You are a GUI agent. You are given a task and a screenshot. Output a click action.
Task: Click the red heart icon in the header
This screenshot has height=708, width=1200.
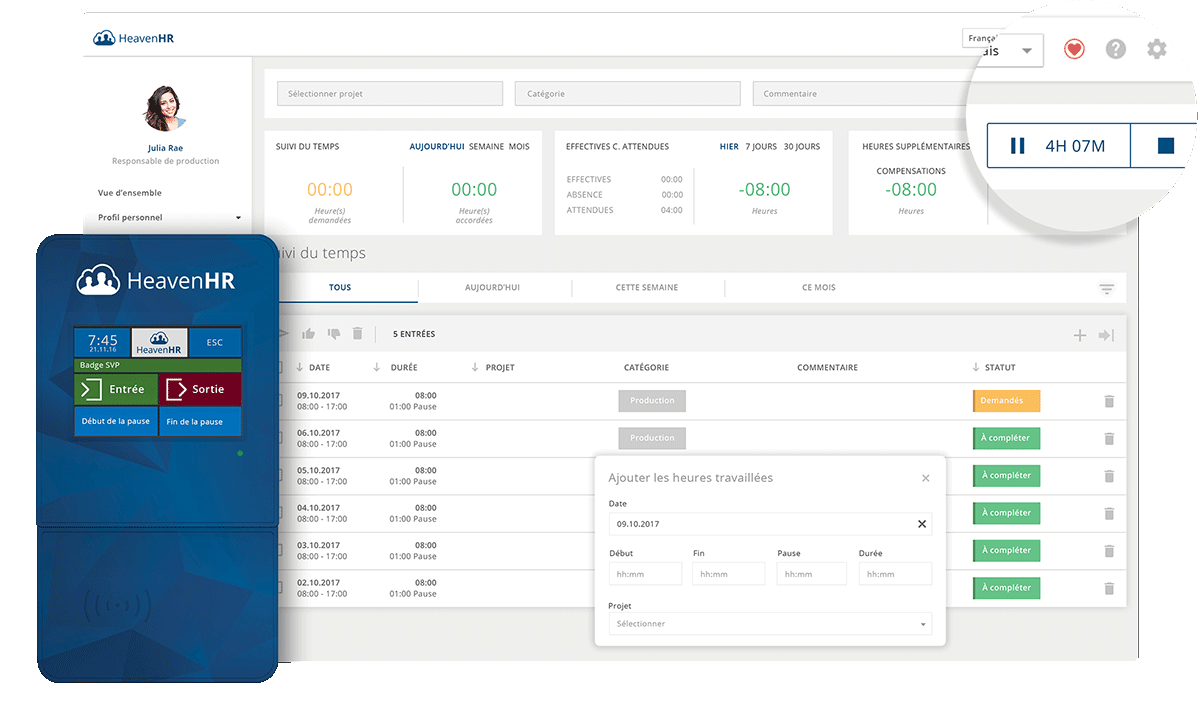click(x=1074, y=48)
